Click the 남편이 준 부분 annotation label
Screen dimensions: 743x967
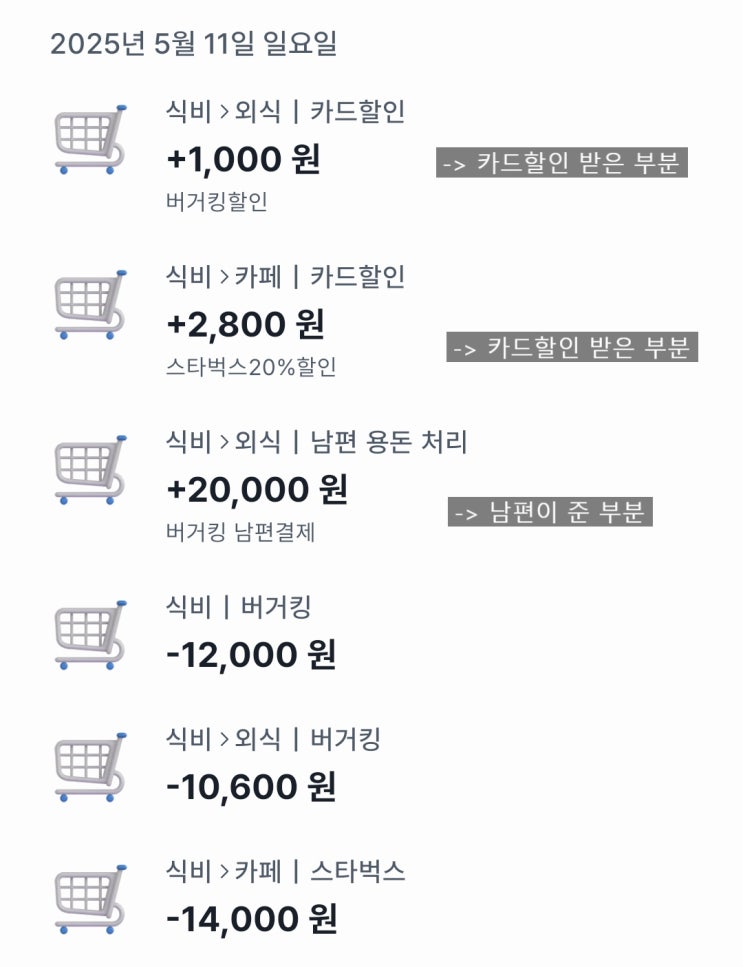[550, 513]
